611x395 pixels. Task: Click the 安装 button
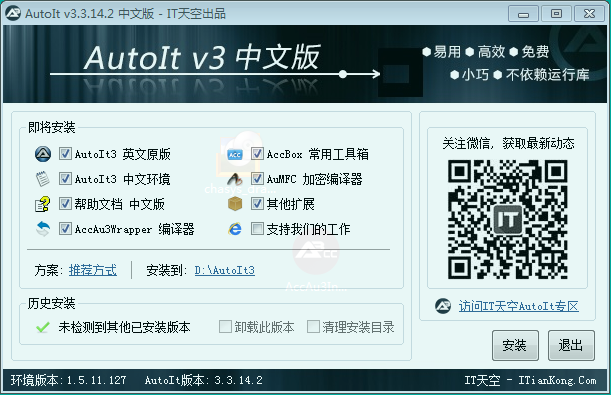[x=515, y=345]
